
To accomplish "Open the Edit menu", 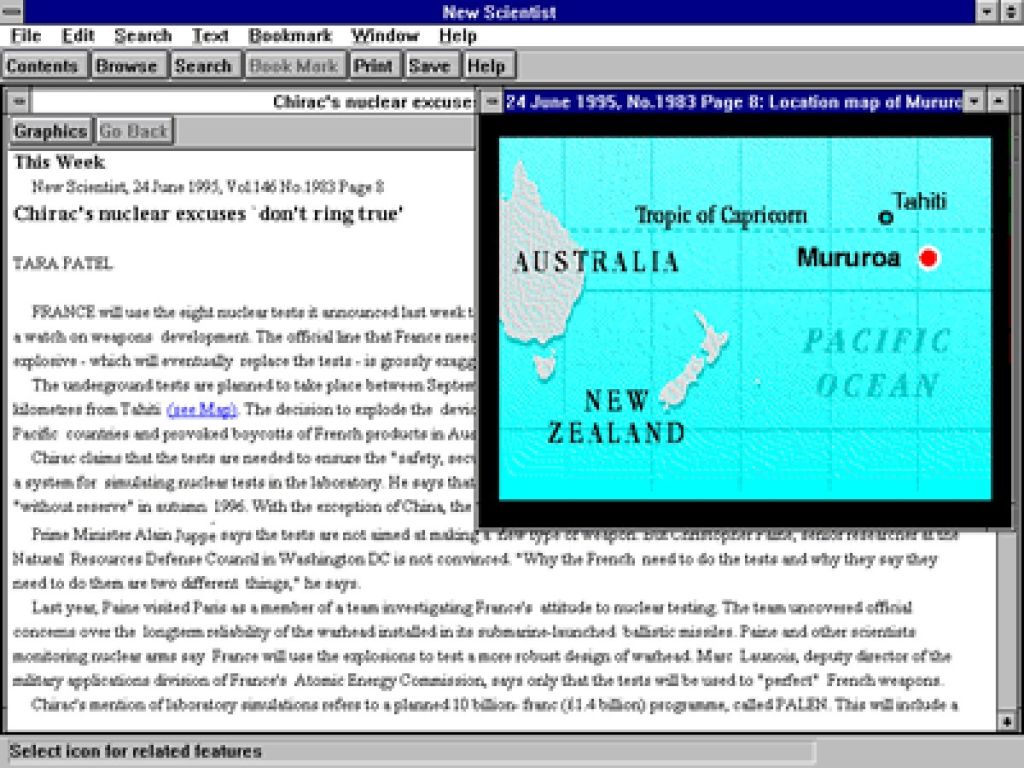I will click(78, 36).
